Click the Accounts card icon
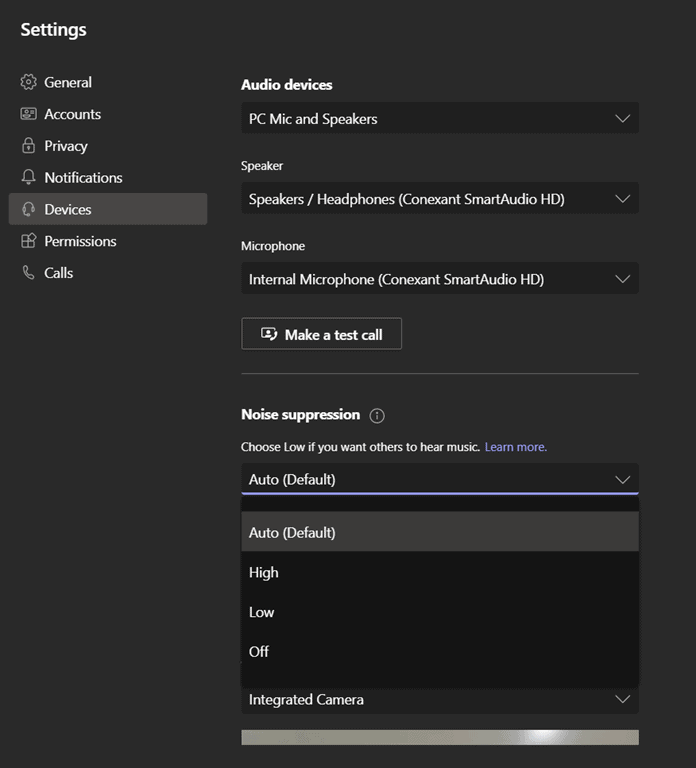696x768 pixels. (x=28, y=114)
